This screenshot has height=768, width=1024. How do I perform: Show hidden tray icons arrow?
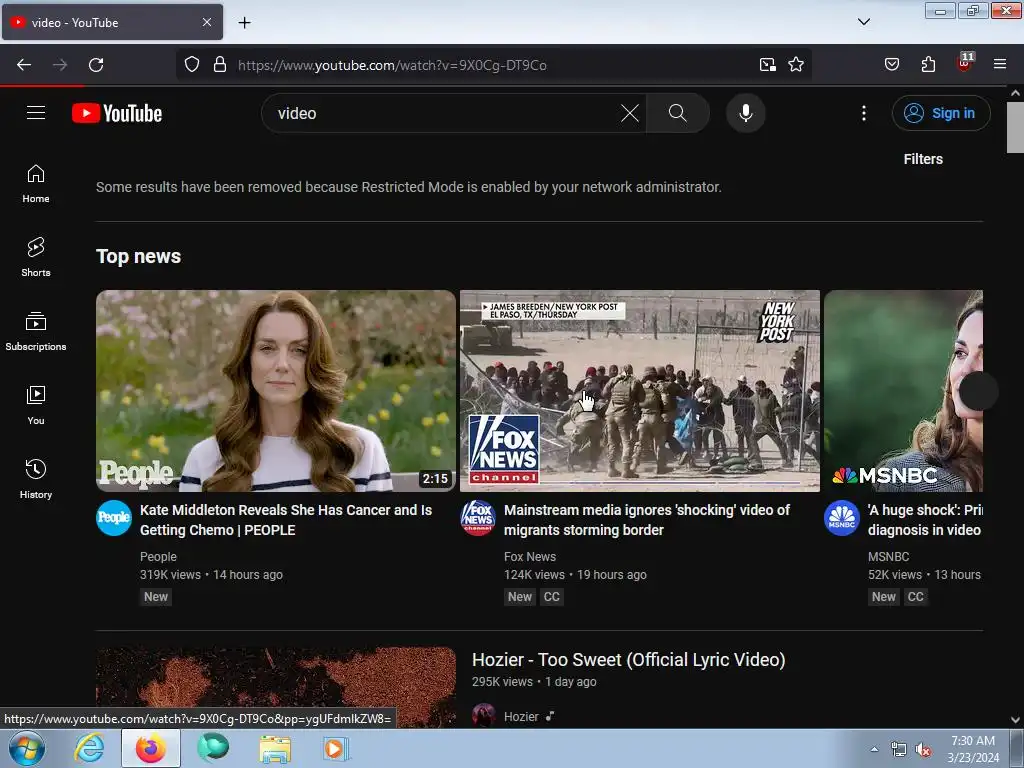[874, 749]
